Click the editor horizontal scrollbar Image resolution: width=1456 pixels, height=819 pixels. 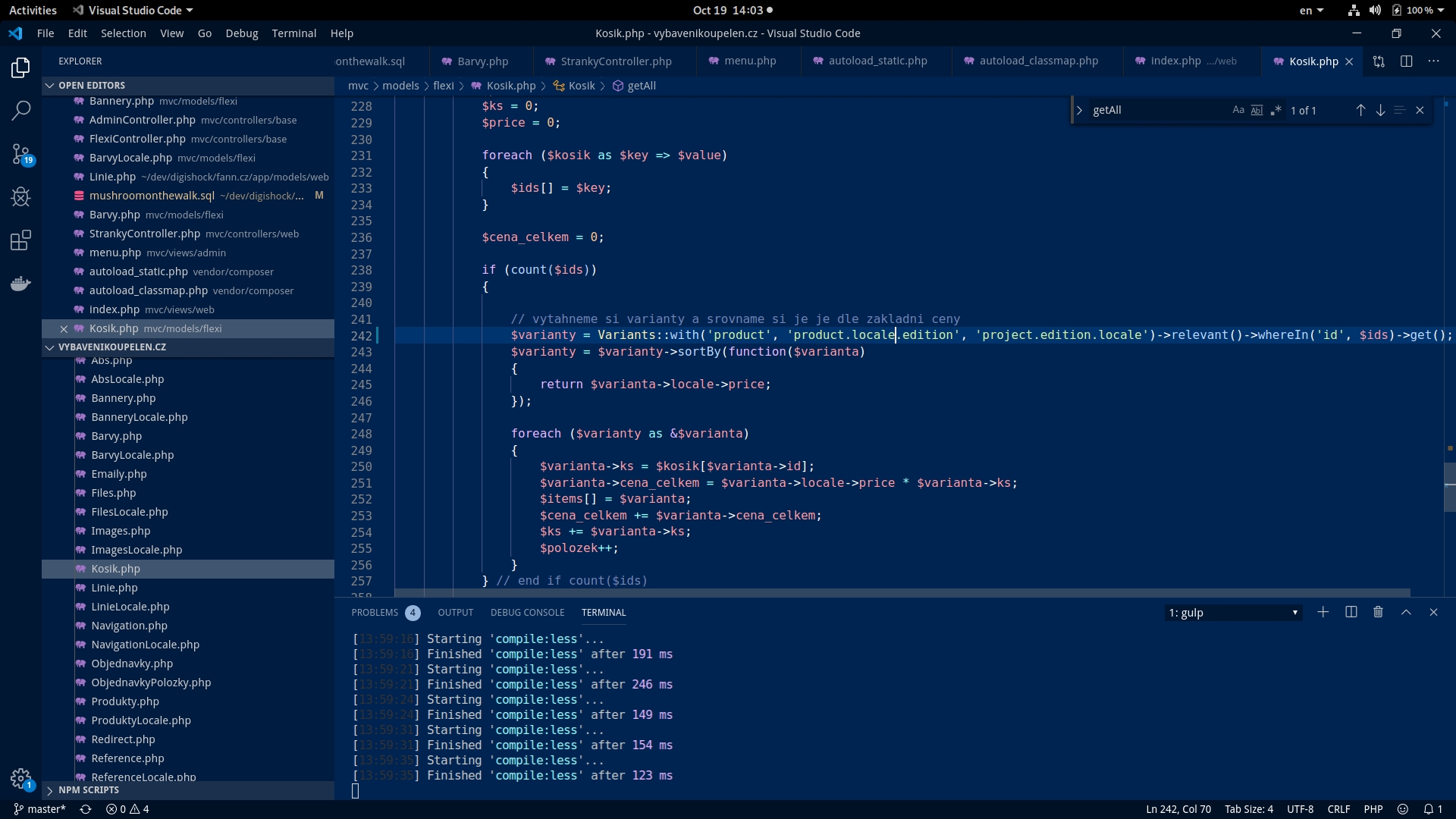tap(902, 593)
